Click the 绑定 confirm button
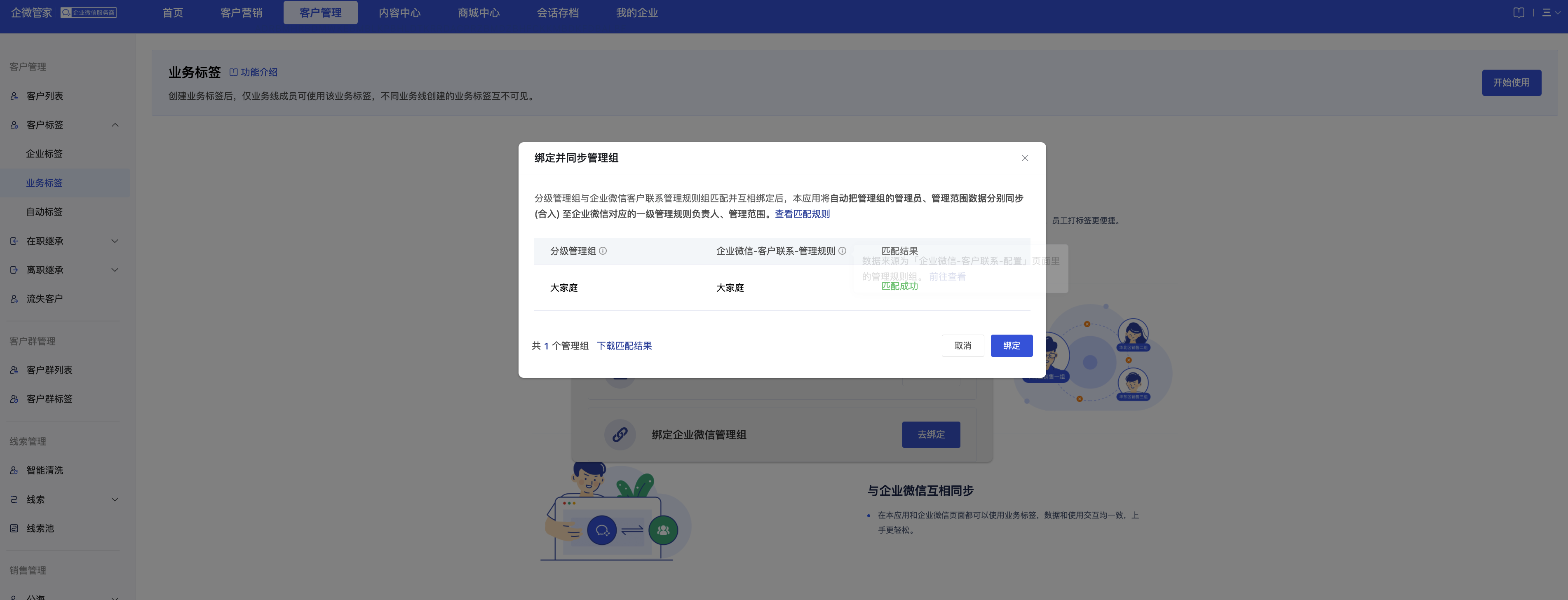This screenshot has width=1568, height=600. coord(1011,346)
